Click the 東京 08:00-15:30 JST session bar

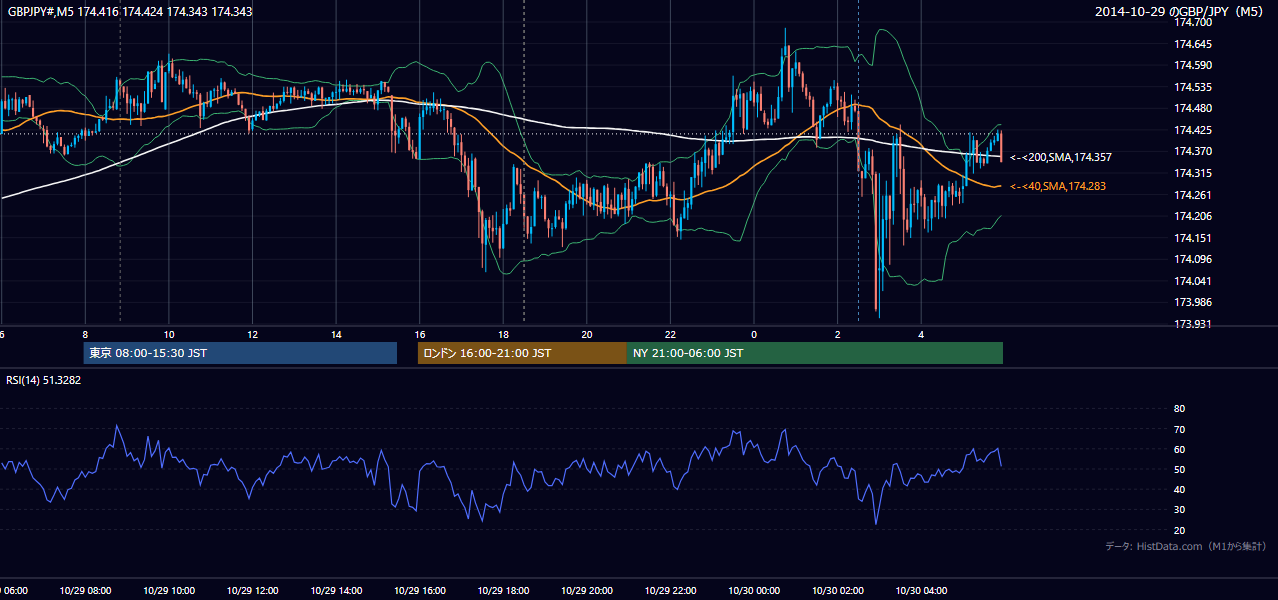coord(240,353)
